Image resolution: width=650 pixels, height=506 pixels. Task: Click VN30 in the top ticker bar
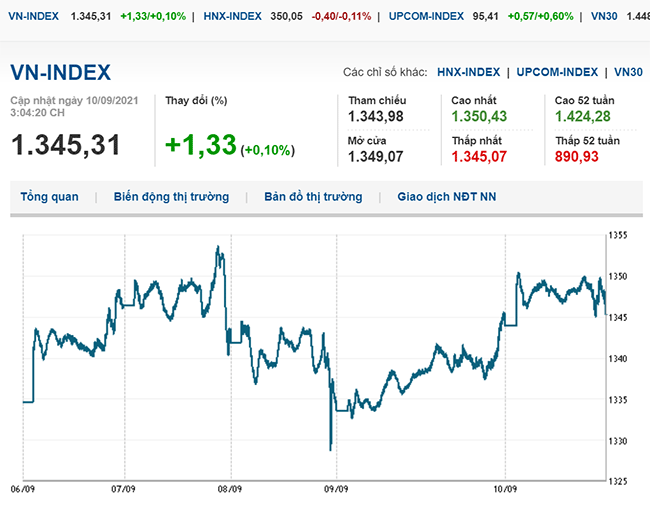(604, 17)
